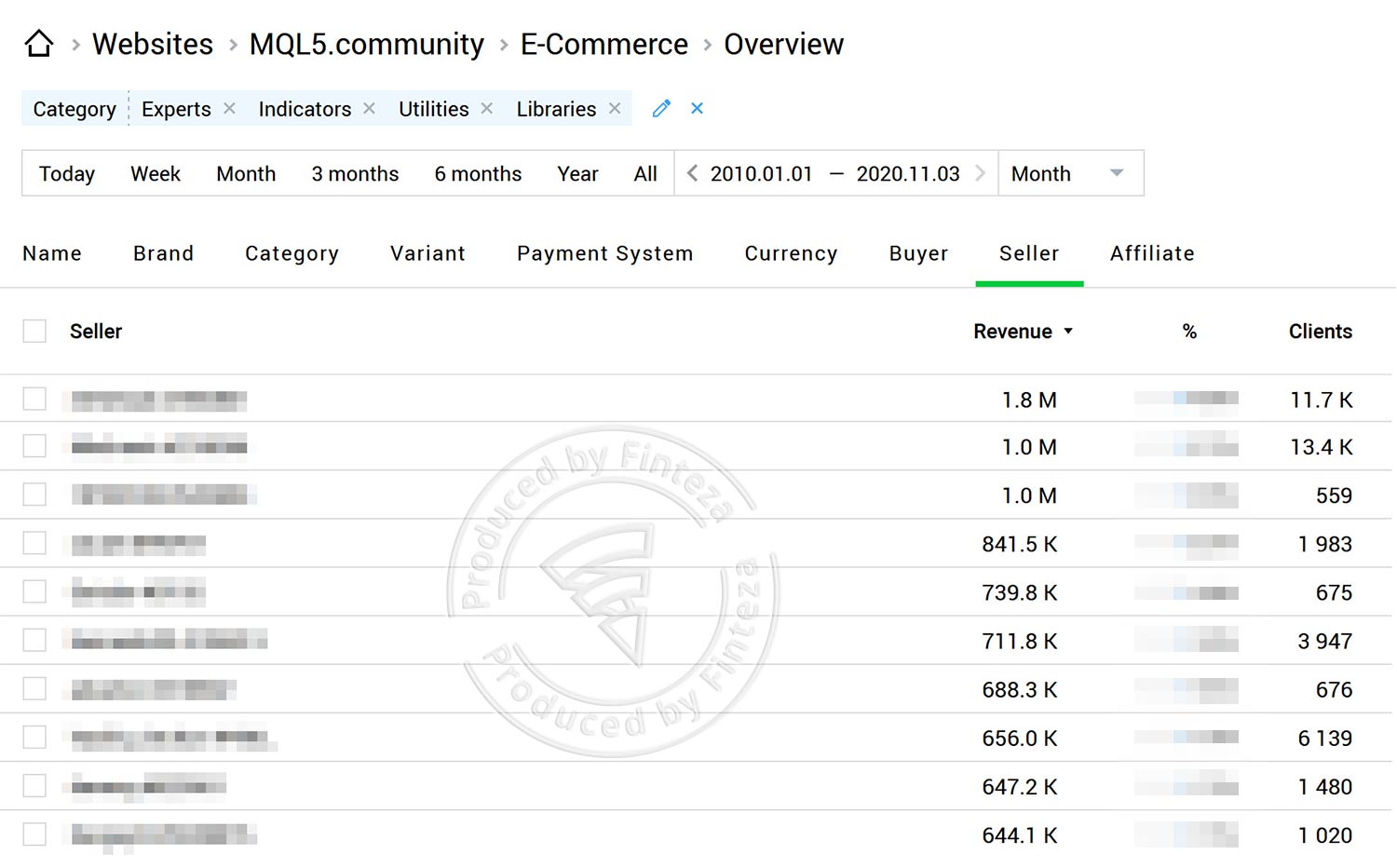Switch to the Payment System tab
The height and width of the screenshot is (868, 1397).
[604, 253]
